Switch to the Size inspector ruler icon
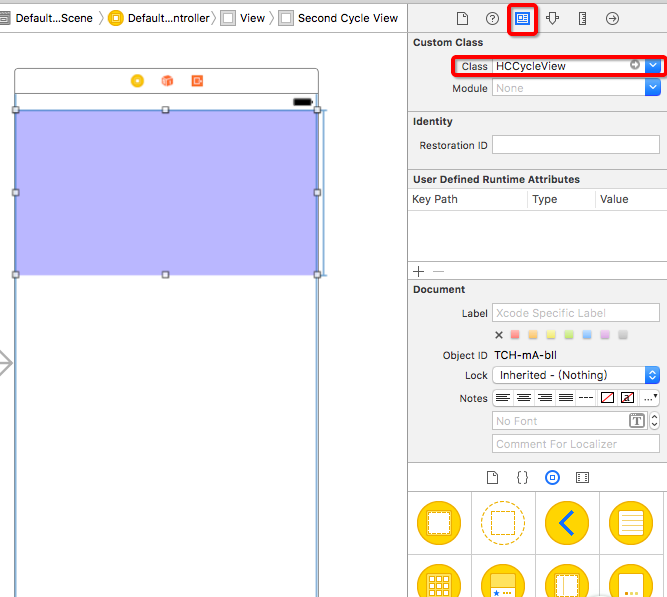 (582, 18)
